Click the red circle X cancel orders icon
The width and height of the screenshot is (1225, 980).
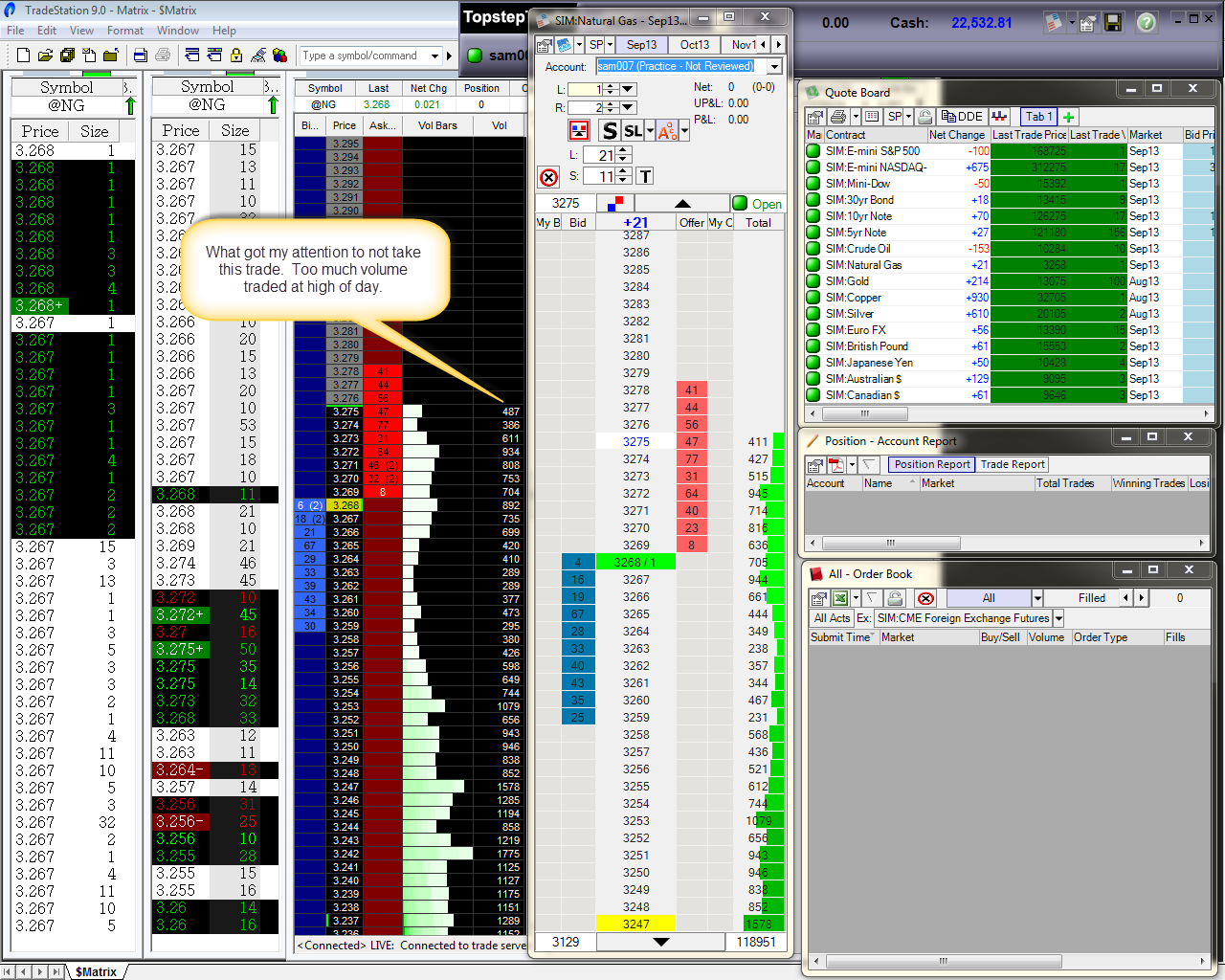548,177
